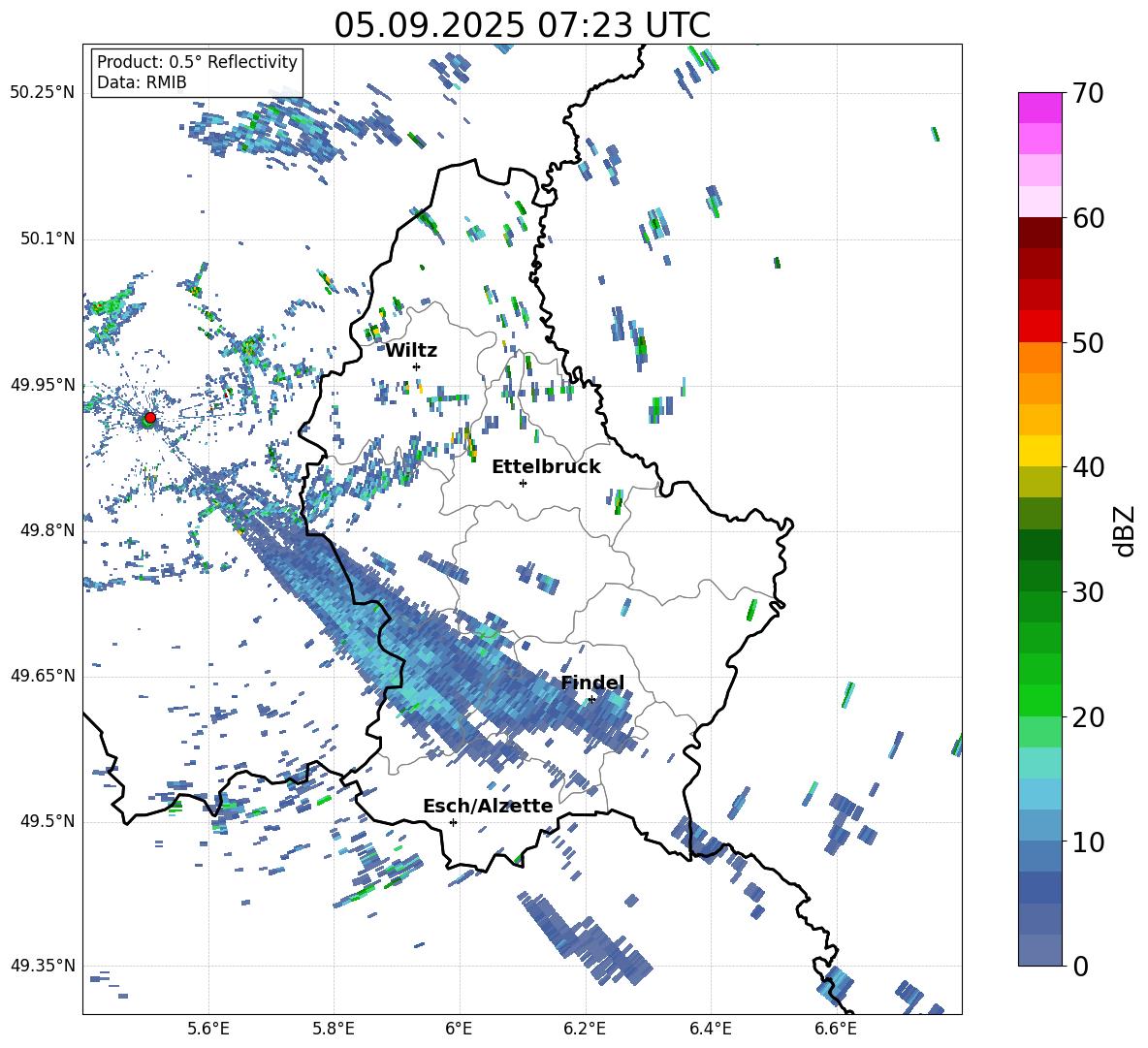The image size is (1148, 1048).
Task: Click the dark maroon colorbar swatch below 60
Action: click(1039, 233)
